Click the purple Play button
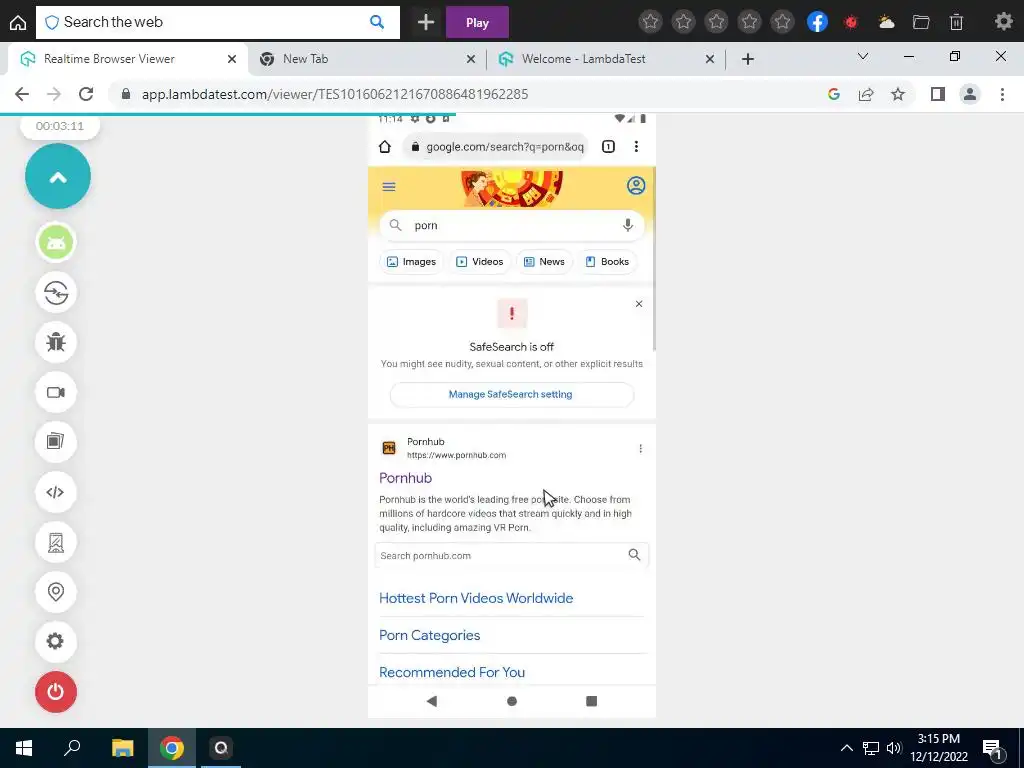Viewport: 1024px width, 768px height. (x=477, y=23)
